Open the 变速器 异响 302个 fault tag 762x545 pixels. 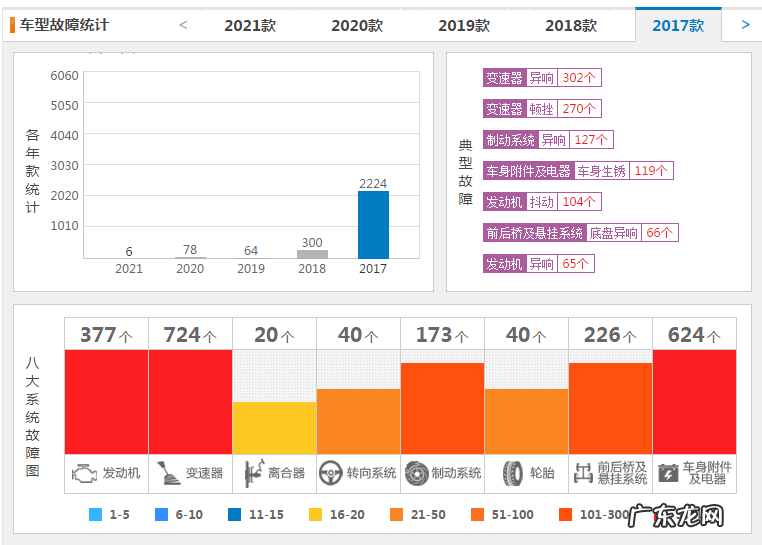click(x=542, y=78)
